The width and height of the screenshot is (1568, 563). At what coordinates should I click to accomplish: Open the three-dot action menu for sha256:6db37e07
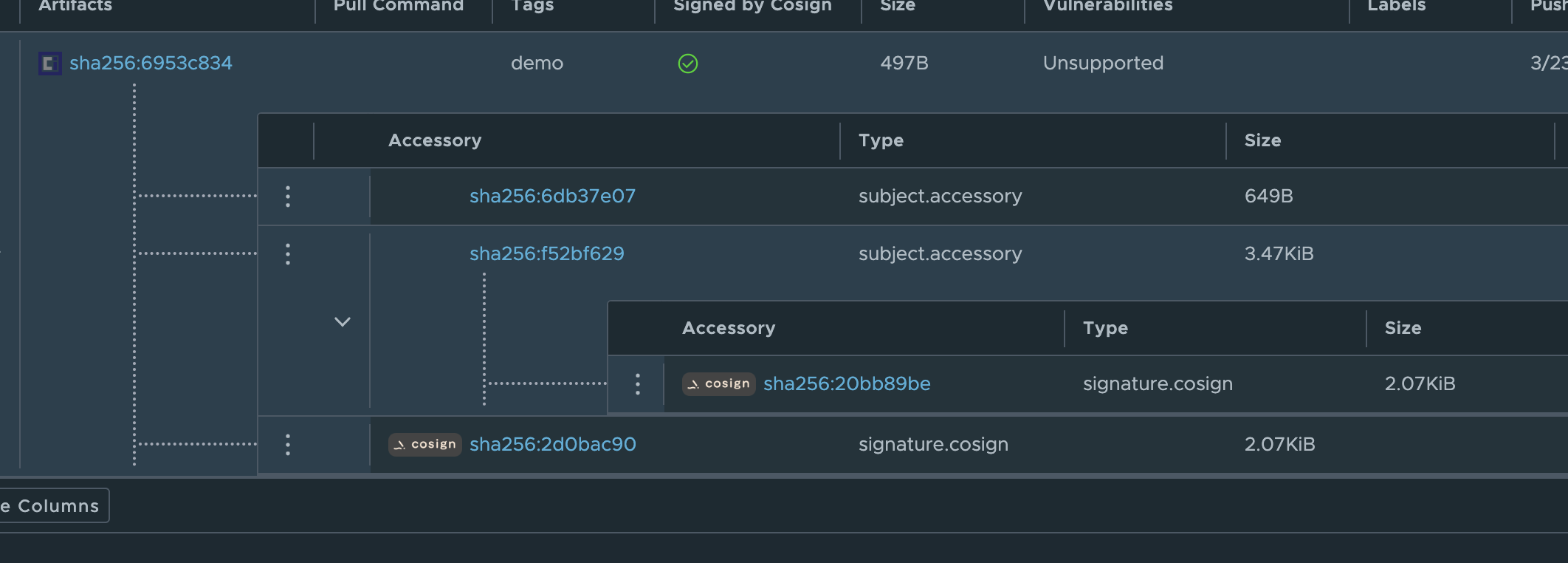287,196
